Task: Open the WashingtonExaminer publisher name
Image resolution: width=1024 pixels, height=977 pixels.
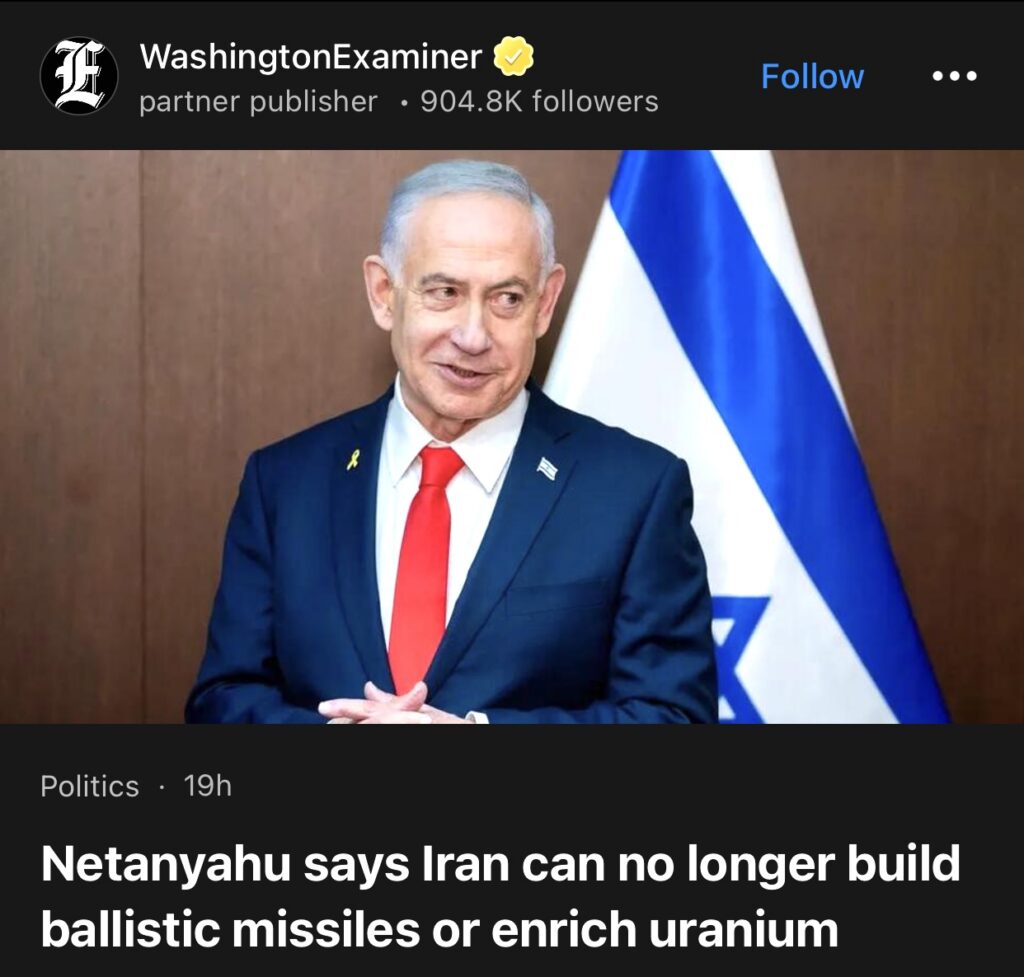Action: pos(311,56)
